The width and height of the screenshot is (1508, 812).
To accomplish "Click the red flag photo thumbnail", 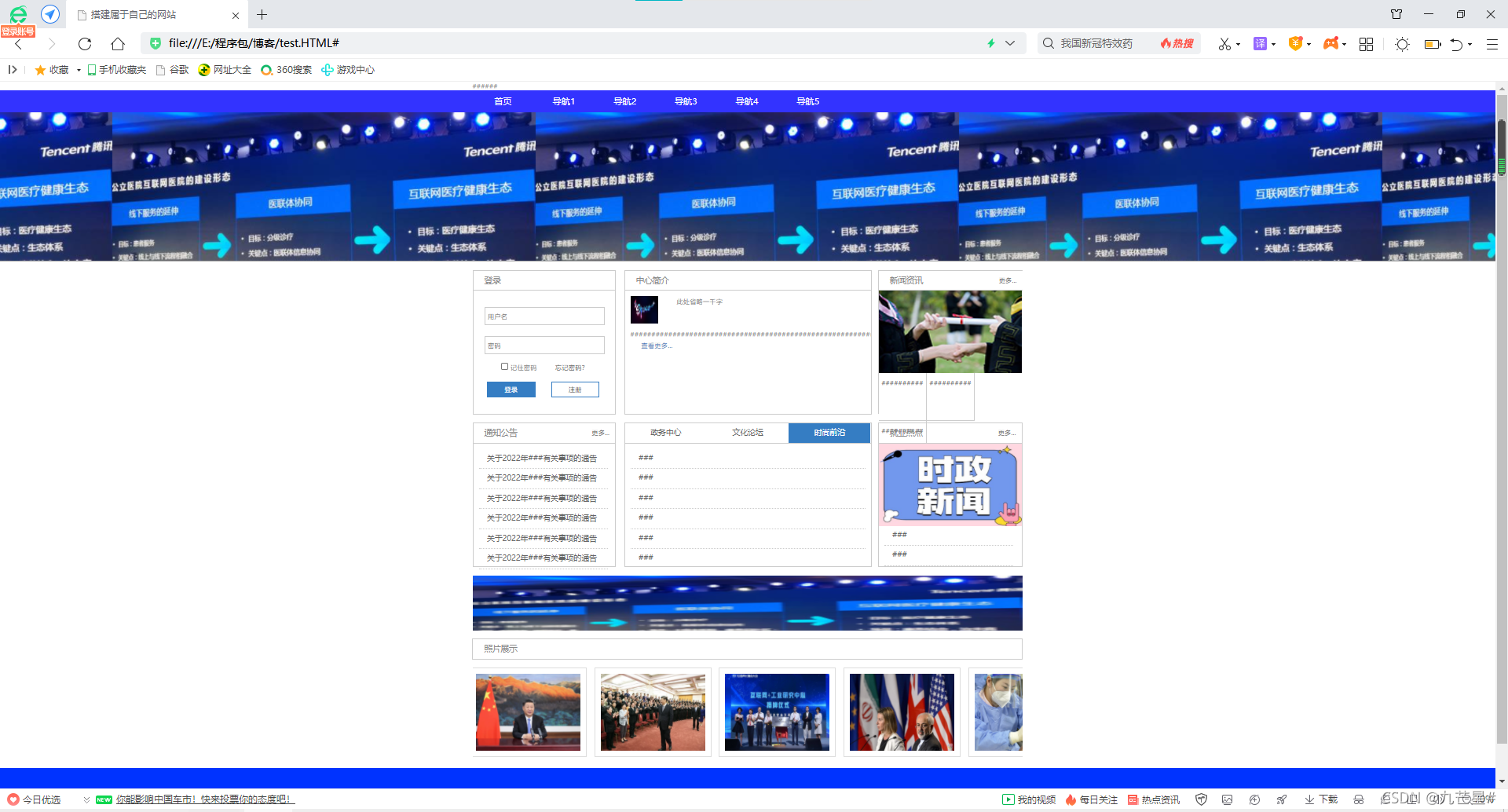I will pyautogui.click(x=528, y=712).
